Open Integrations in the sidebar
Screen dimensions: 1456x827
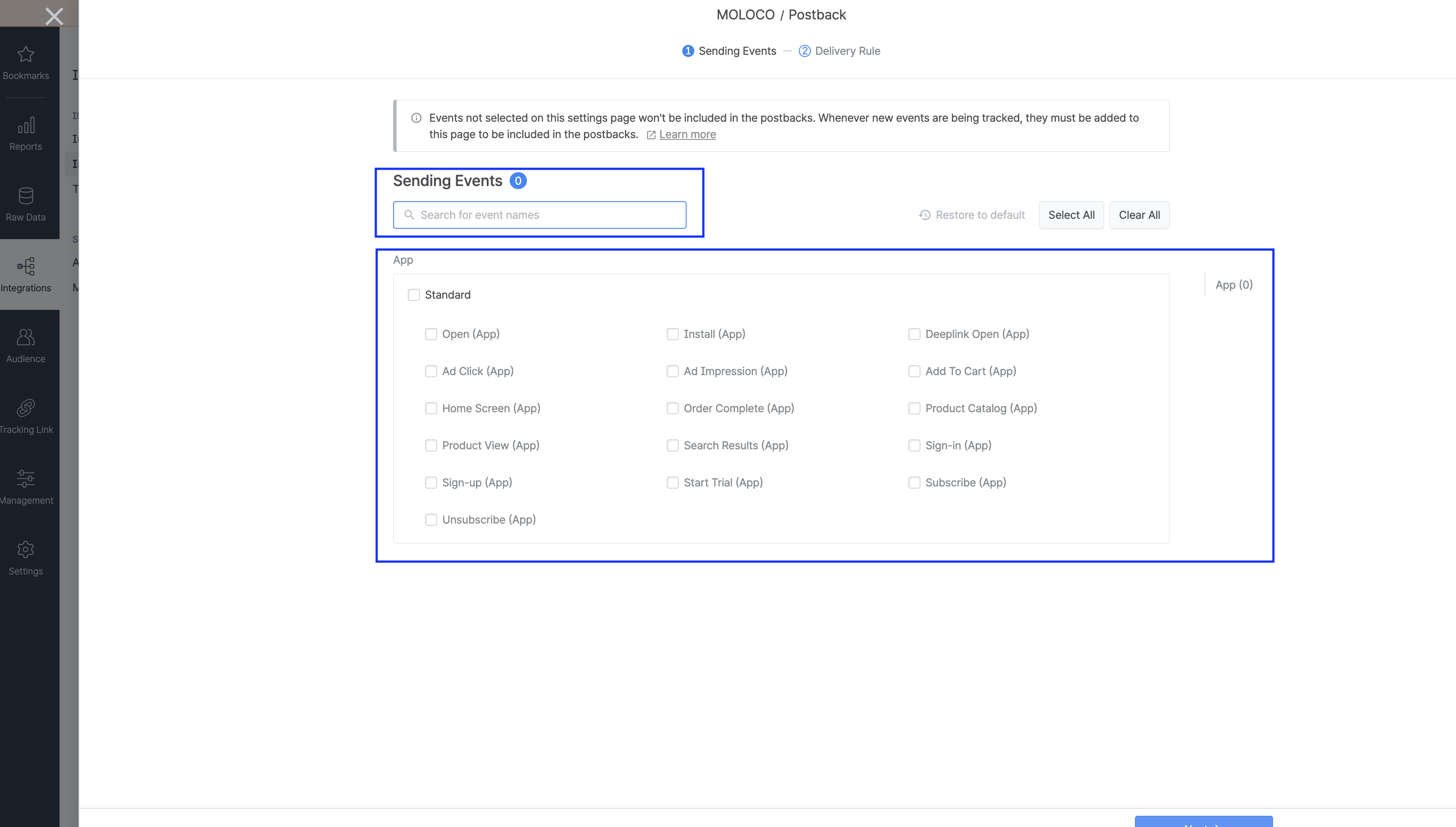(25, 275)
